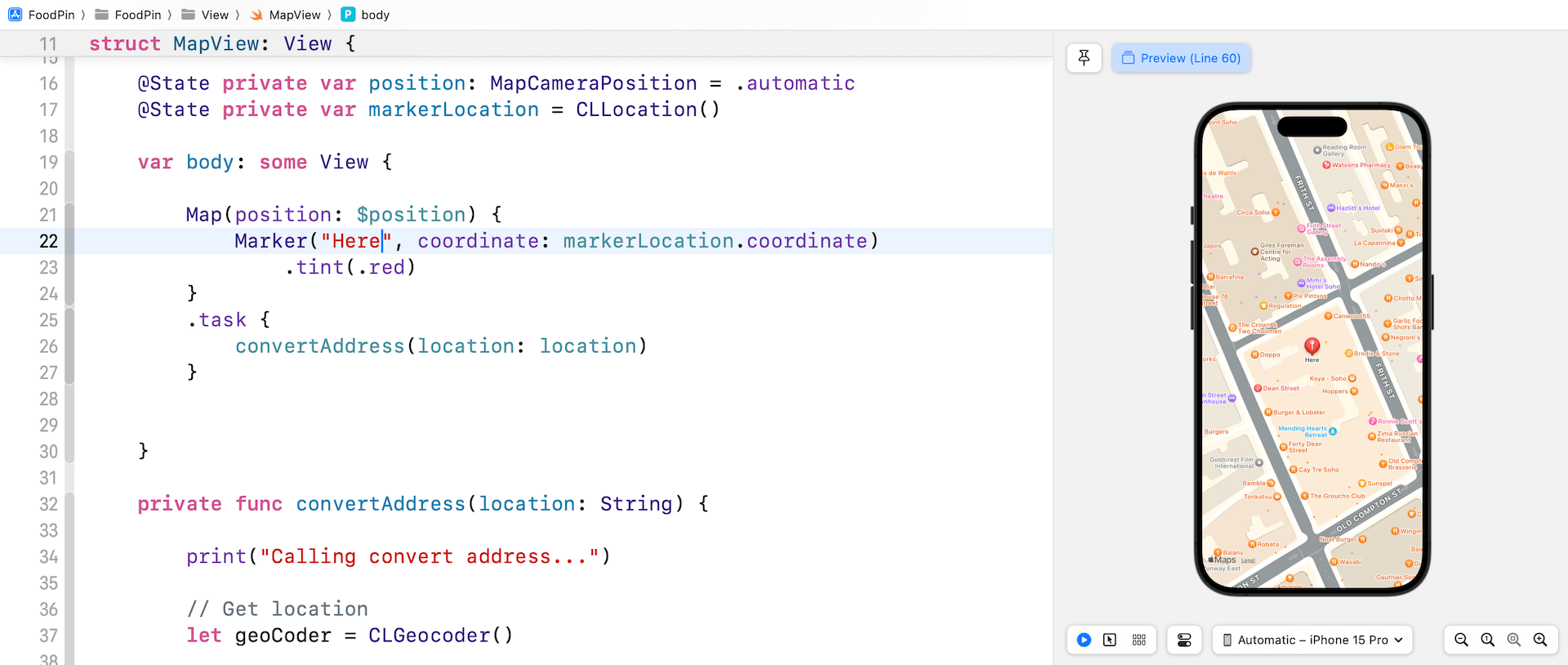Open canvas Device Settings
Viewport: 1568px width, 665px height.
pos(1184,640)
